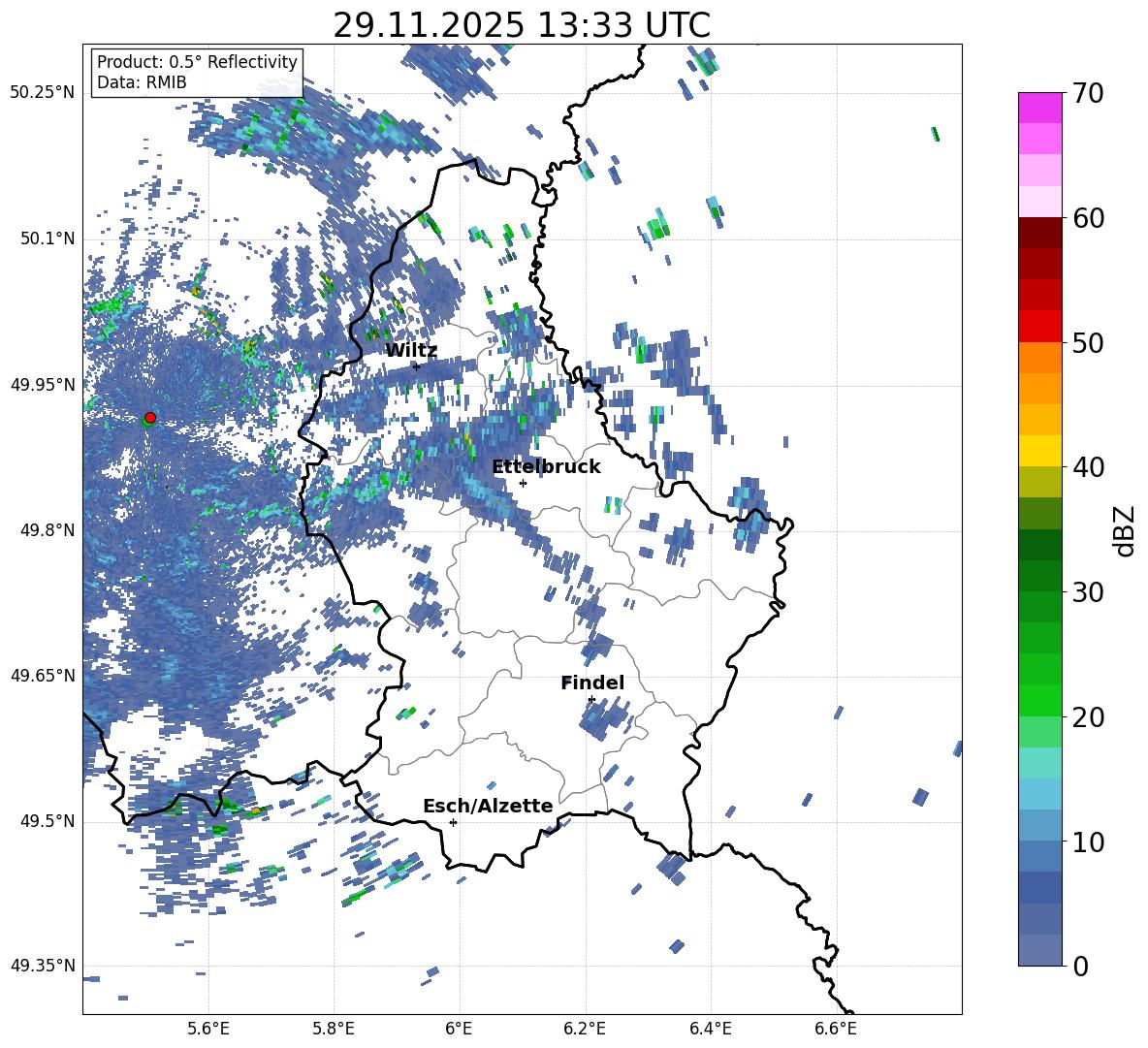
Task: Click the 49.5°N latitude label
Action: (x=48, y=820)
